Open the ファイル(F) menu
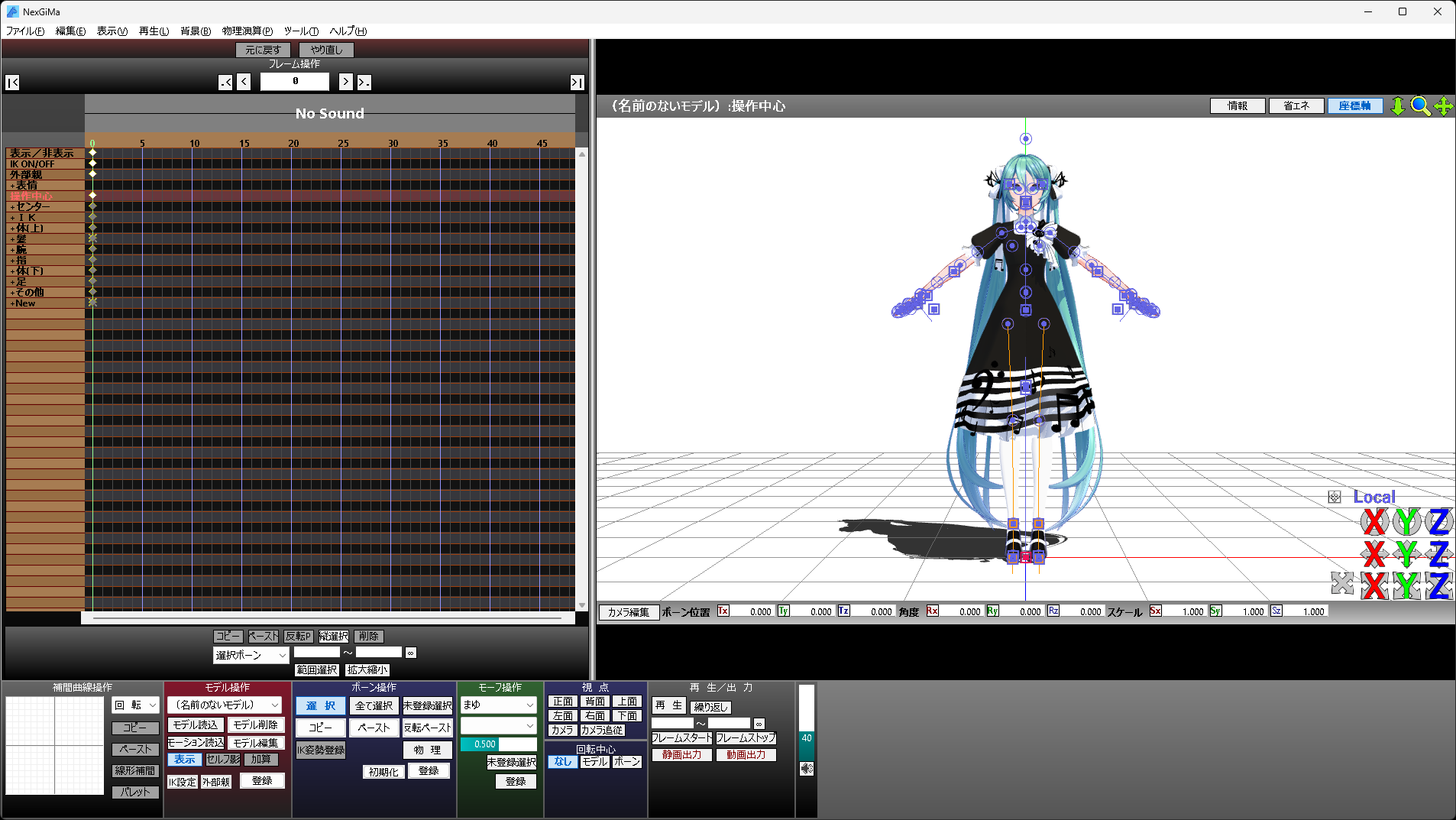The image size is (1456, 820). [25, 31]
